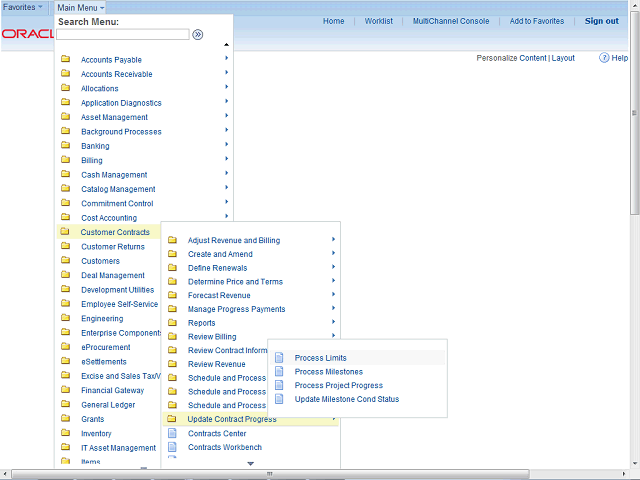The height and width of the screenshot is (480, 640).
Task: Click the Billing folder icon
Action: tap(65, 160)
